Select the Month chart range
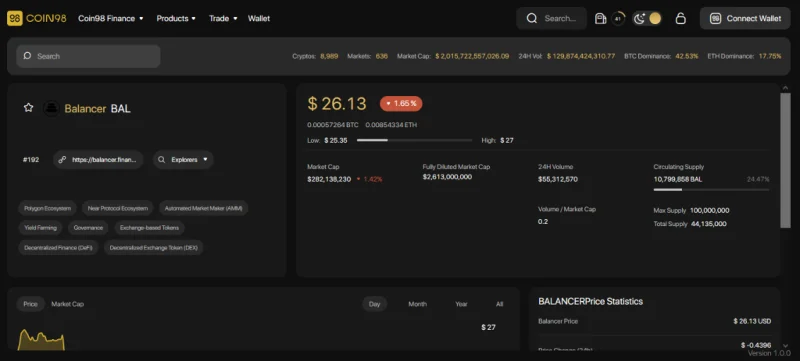 click(417, 304)
